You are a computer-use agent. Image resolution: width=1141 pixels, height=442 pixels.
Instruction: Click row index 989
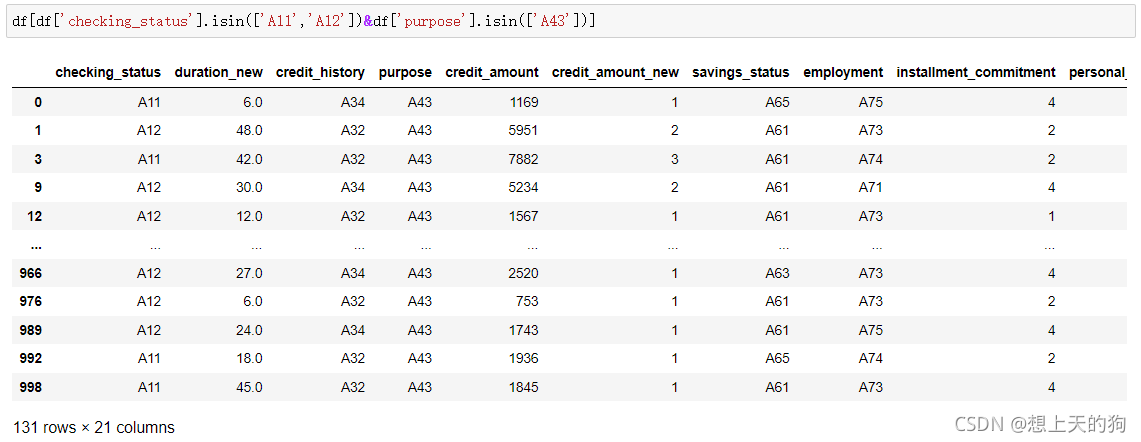(x=31, y=330)
